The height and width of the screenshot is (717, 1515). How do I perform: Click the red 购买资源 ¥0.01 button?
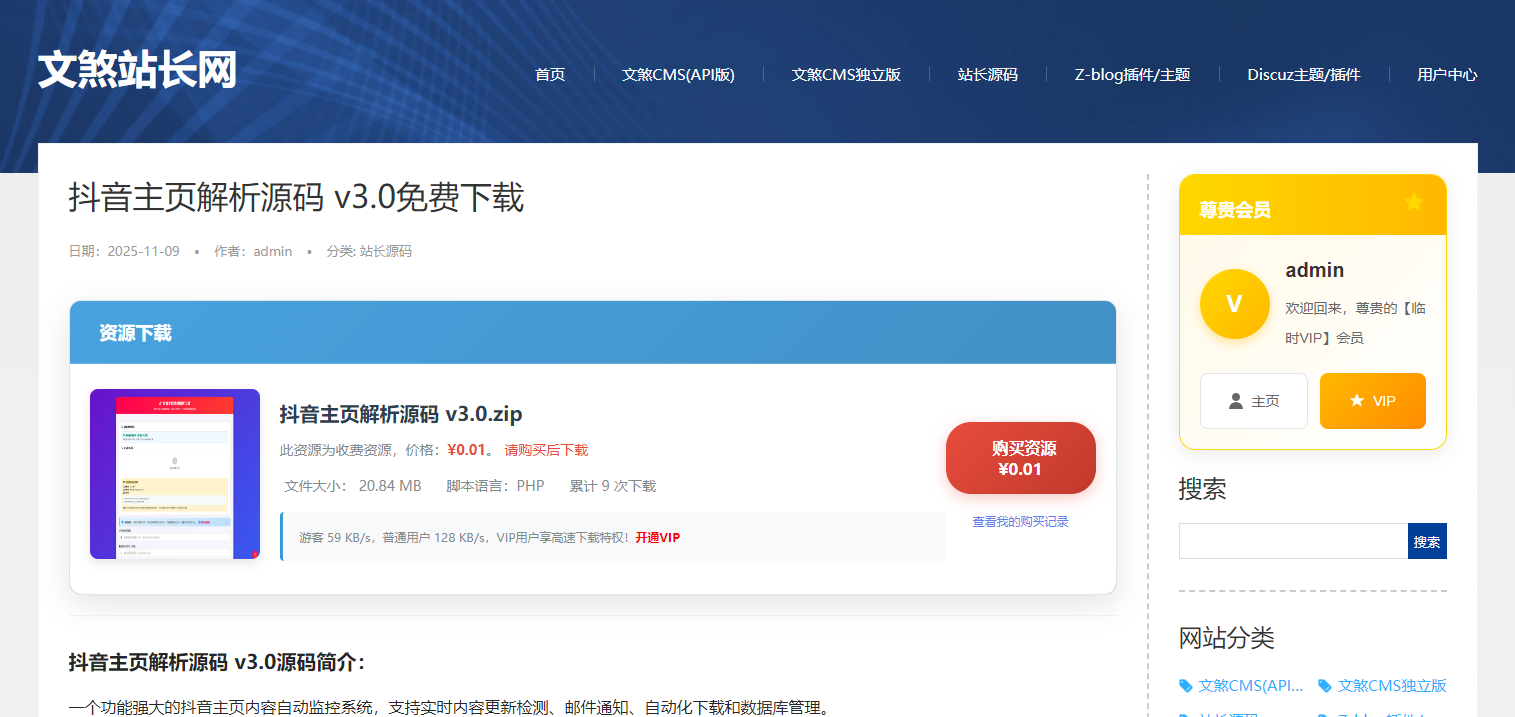pyautogui.click(x=1020, y=457)
